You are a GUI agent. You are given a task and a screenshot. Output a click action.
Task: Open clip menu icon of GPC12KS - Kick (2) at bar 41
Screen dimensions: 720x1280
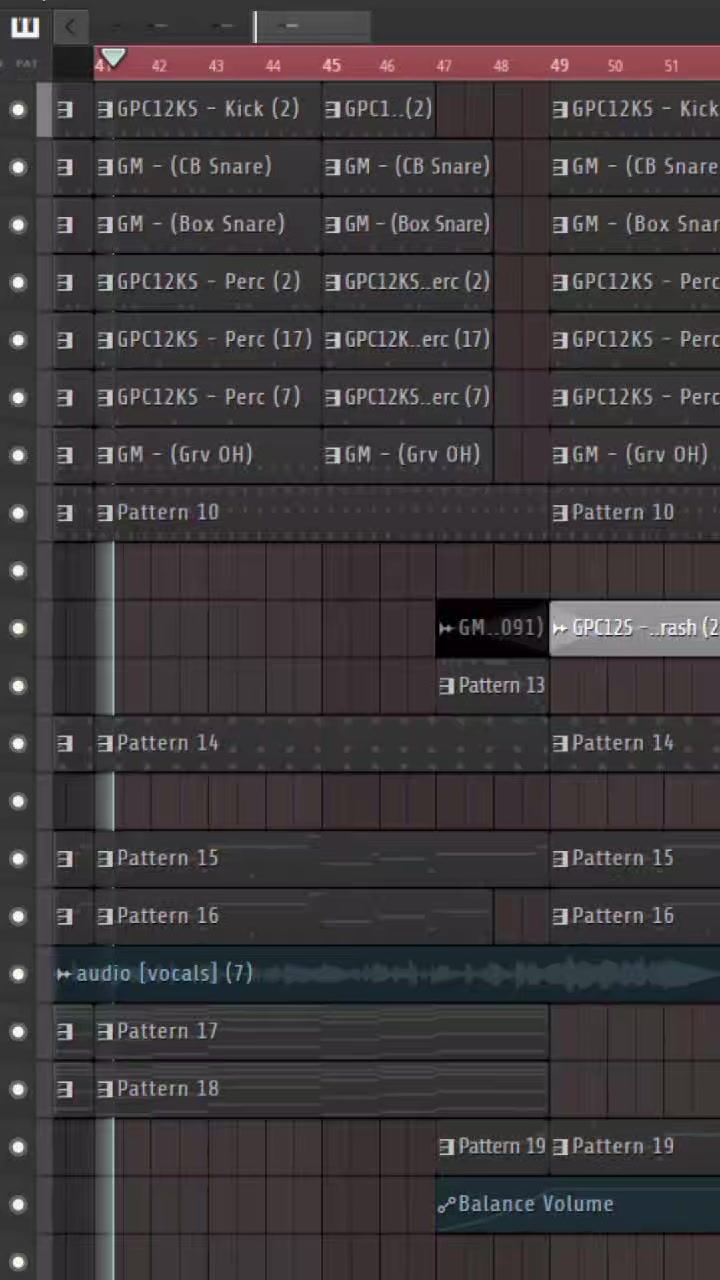(105, 109)
